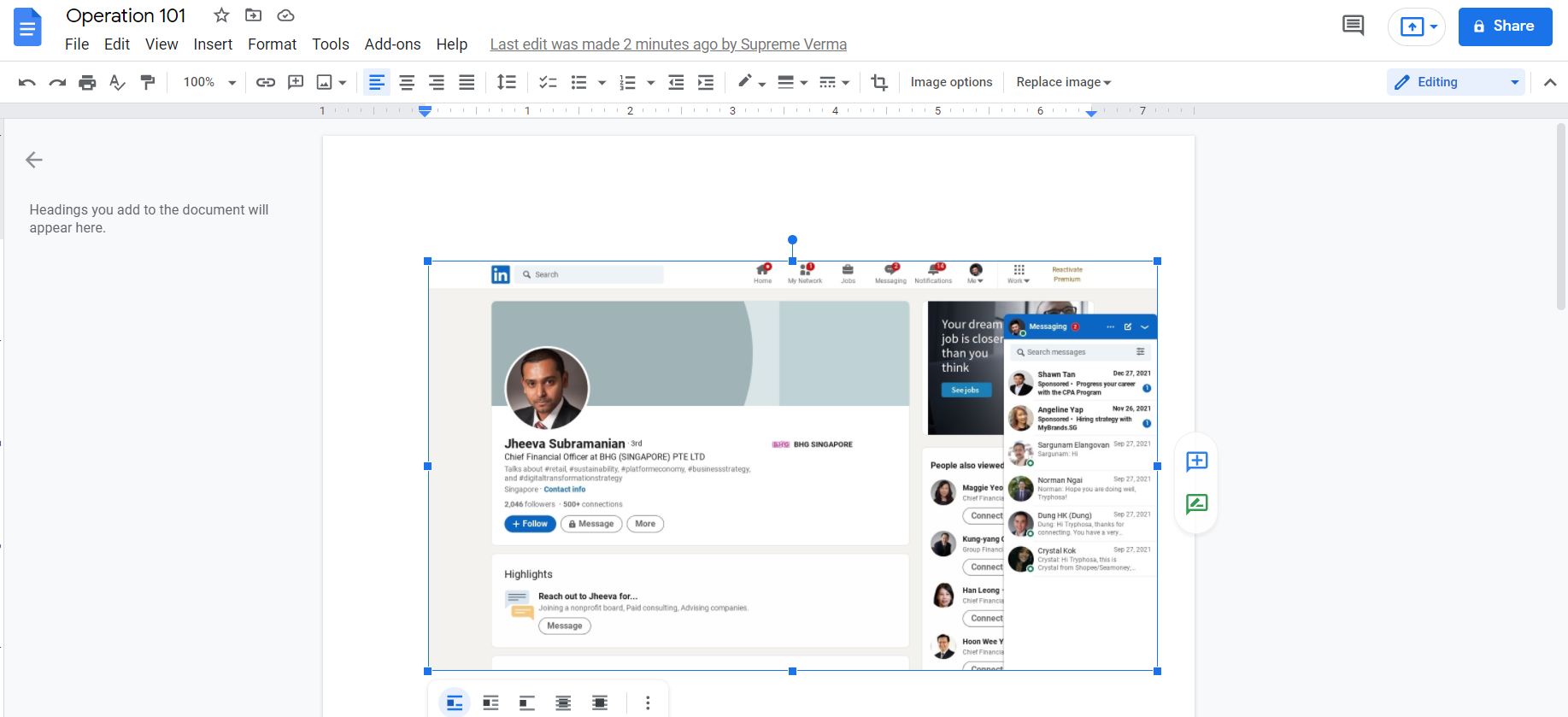Click the print icon

click(87, 82)
